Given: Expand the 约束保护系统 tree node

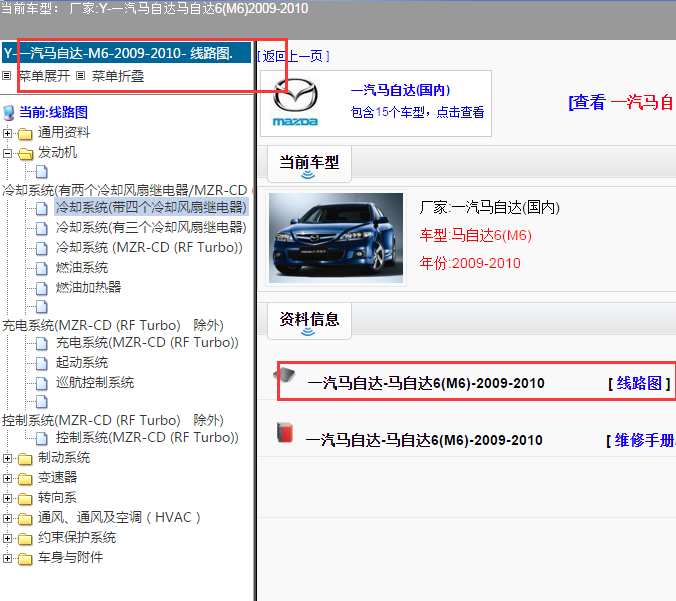Looking at the screenshot, I should pos(7,538).
